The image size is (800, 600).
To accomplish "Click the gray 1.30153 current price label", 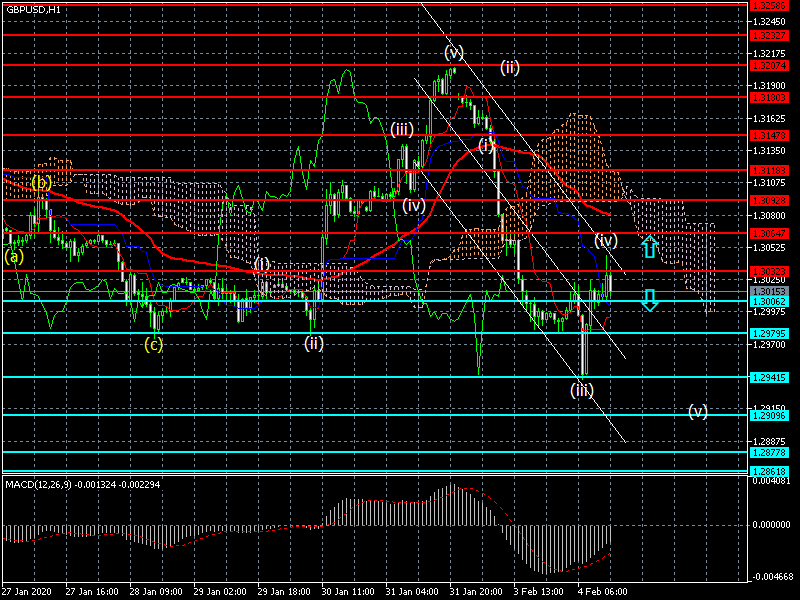I will (769, 292).
